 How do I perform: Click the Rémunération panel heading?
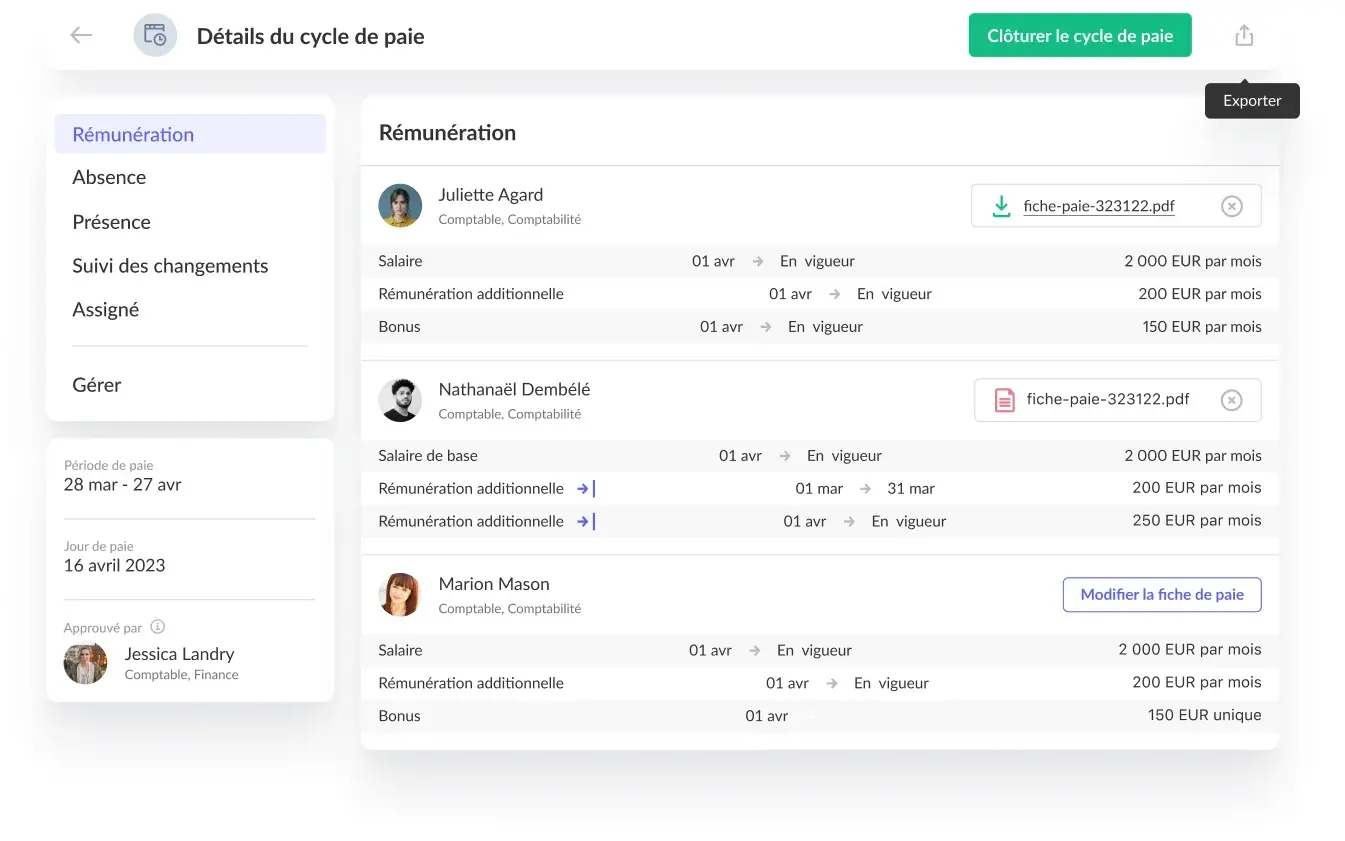click(x=447, y=133)
